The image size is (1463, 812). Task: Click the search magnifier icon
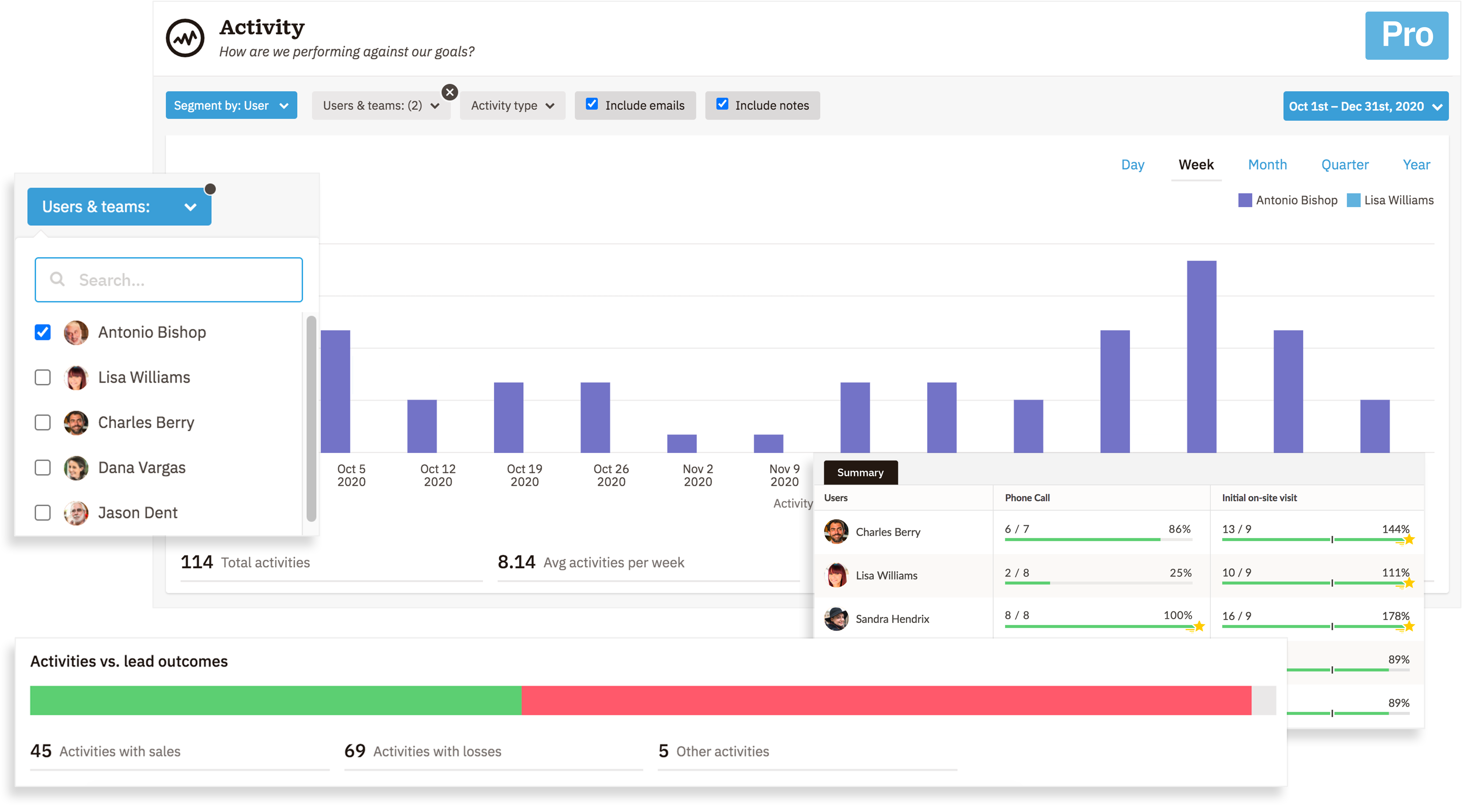click(57, 280)
